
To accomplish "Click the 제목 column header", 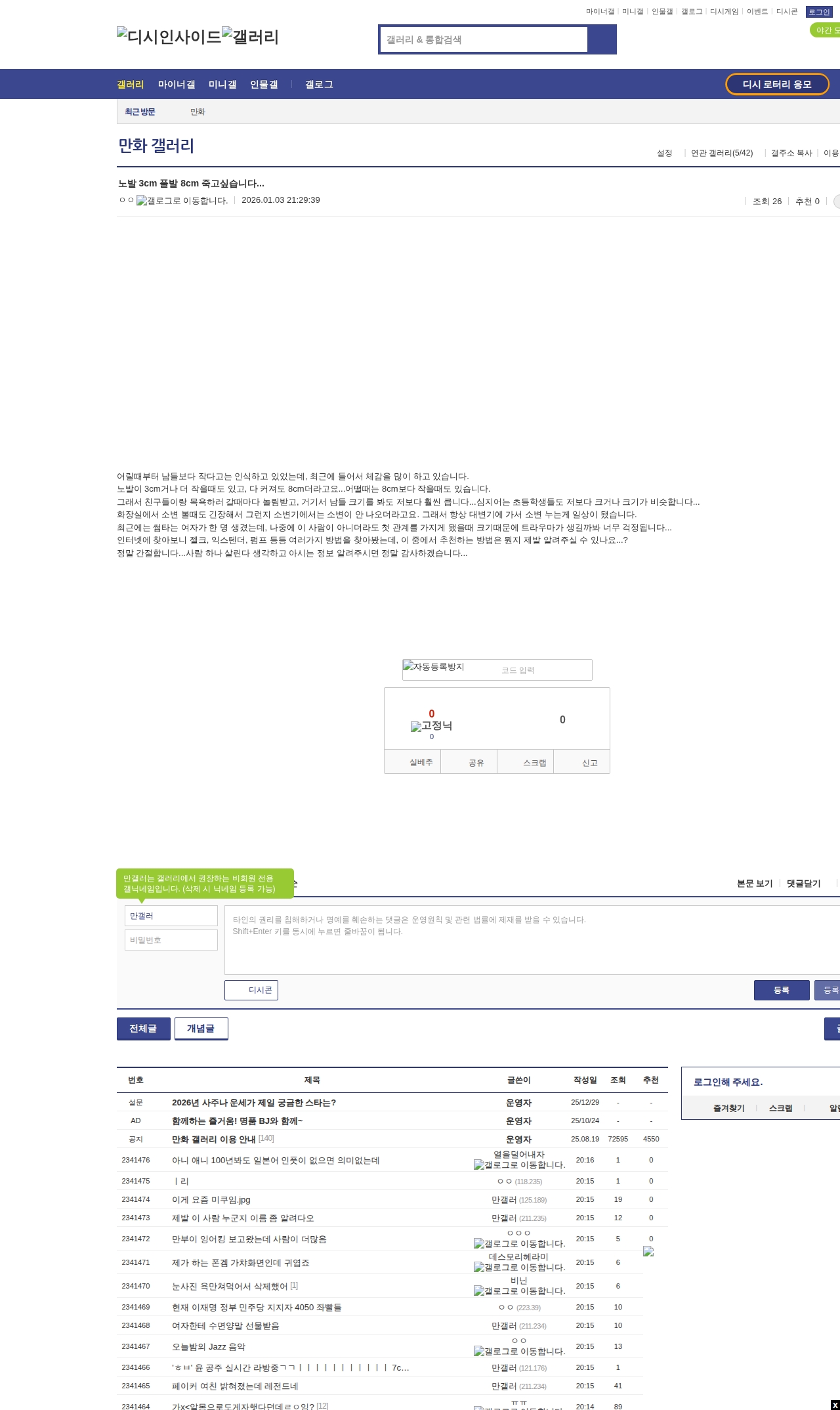I will pyautogui.click(x=312, y=1080).
